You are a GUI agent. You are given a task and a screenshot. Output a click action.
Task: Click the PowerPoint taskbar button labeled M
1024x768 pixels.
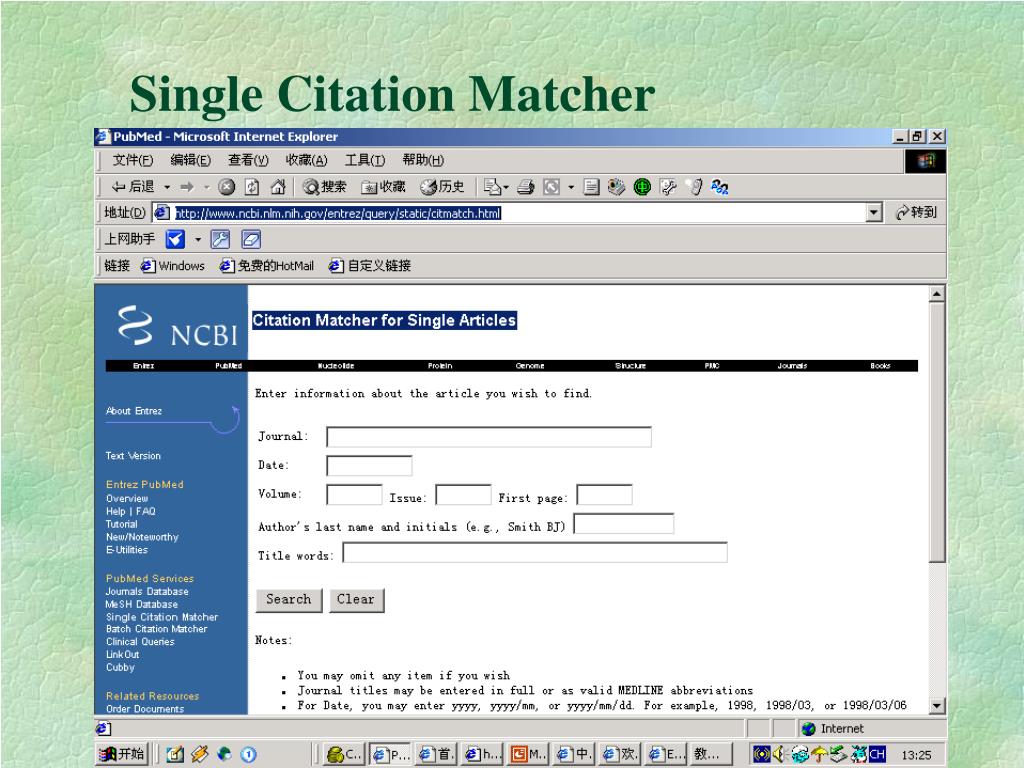[x=529, y=754]
